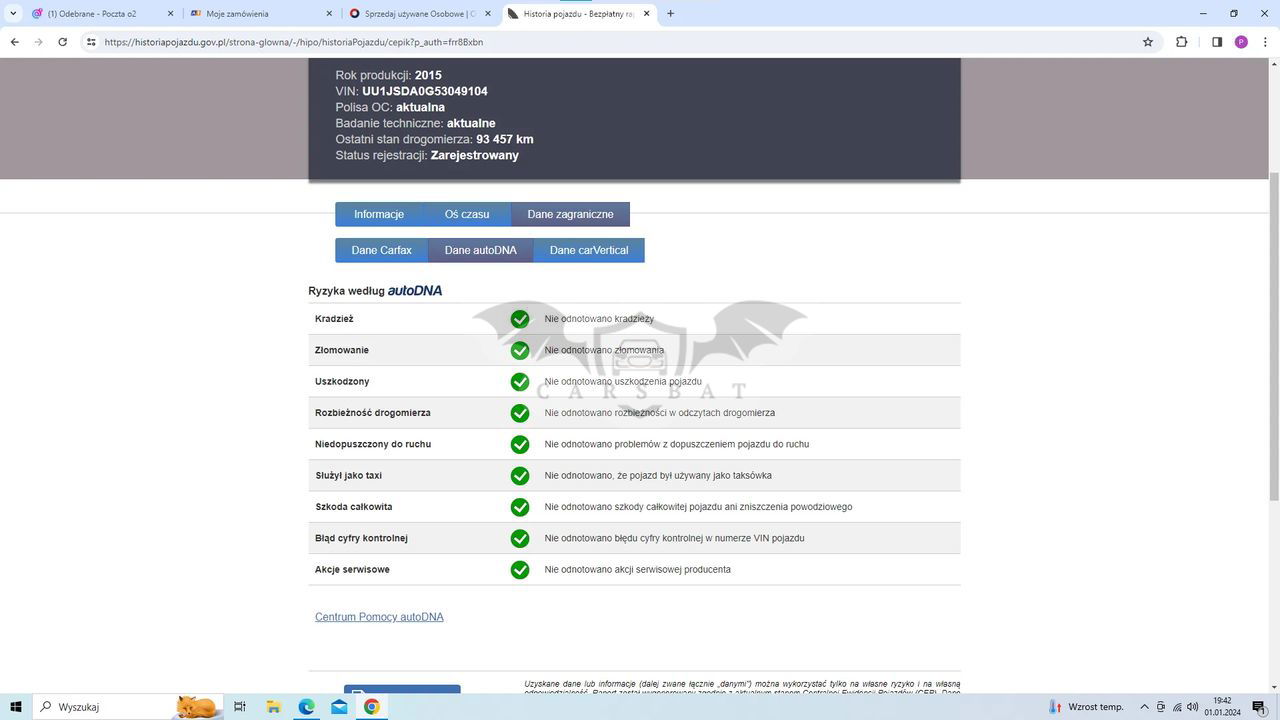Bookmark this page with the star icon
Image resolution: width=1280 pixels, height=720 pixels.
coord(1148,42)
